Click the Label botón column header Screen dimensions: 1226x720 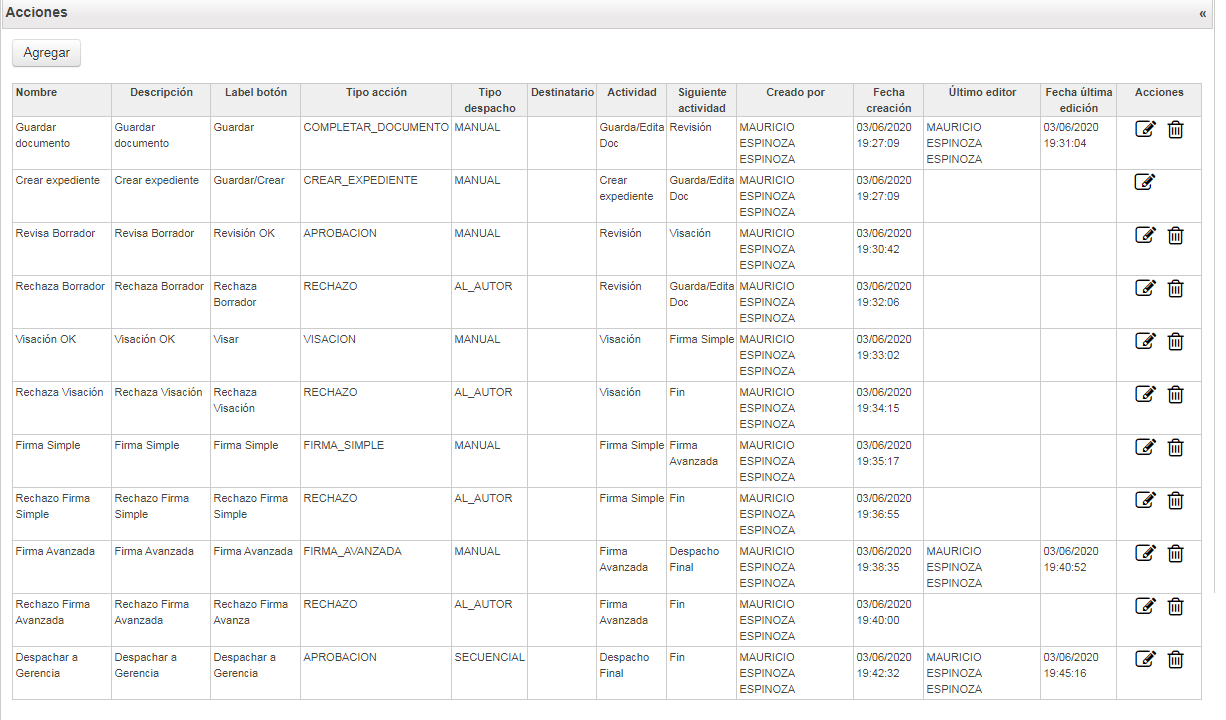[x=255, y=100]
